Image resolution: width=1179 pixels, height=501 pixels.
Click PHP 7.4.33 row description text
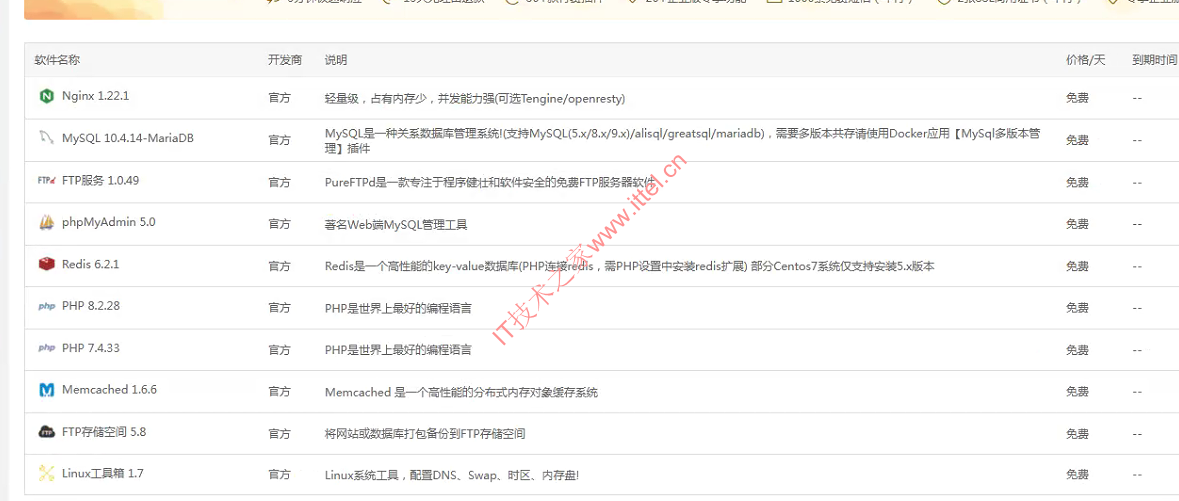pos(399,351)
